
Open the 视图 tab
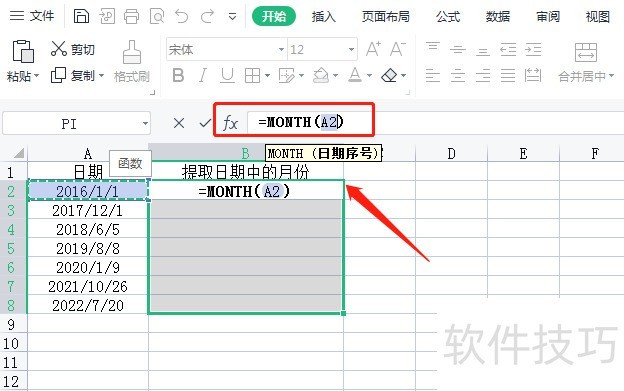coord(597,17)
